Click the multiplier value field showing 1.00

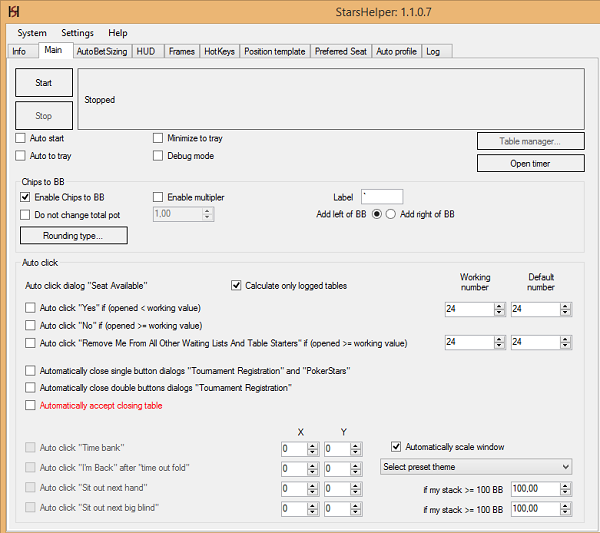pyautogui.click(x=178, y=214)
